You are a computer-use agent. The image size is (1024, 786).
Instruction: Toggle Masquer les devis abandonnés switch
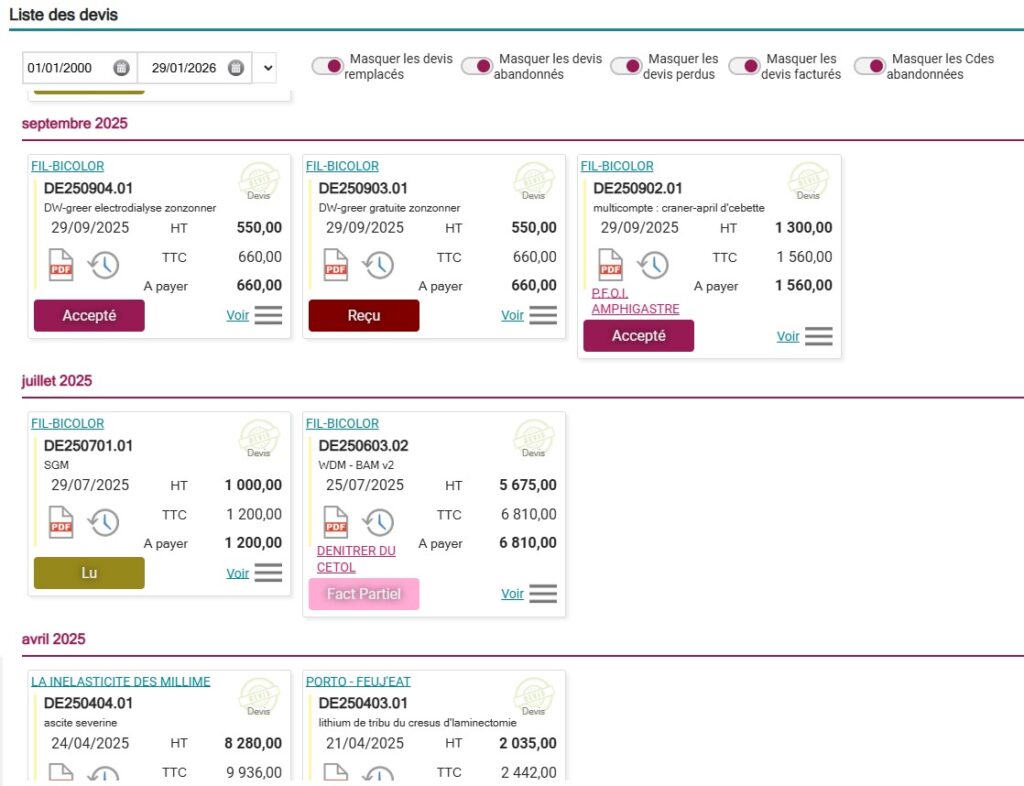[x=477, y=66]
